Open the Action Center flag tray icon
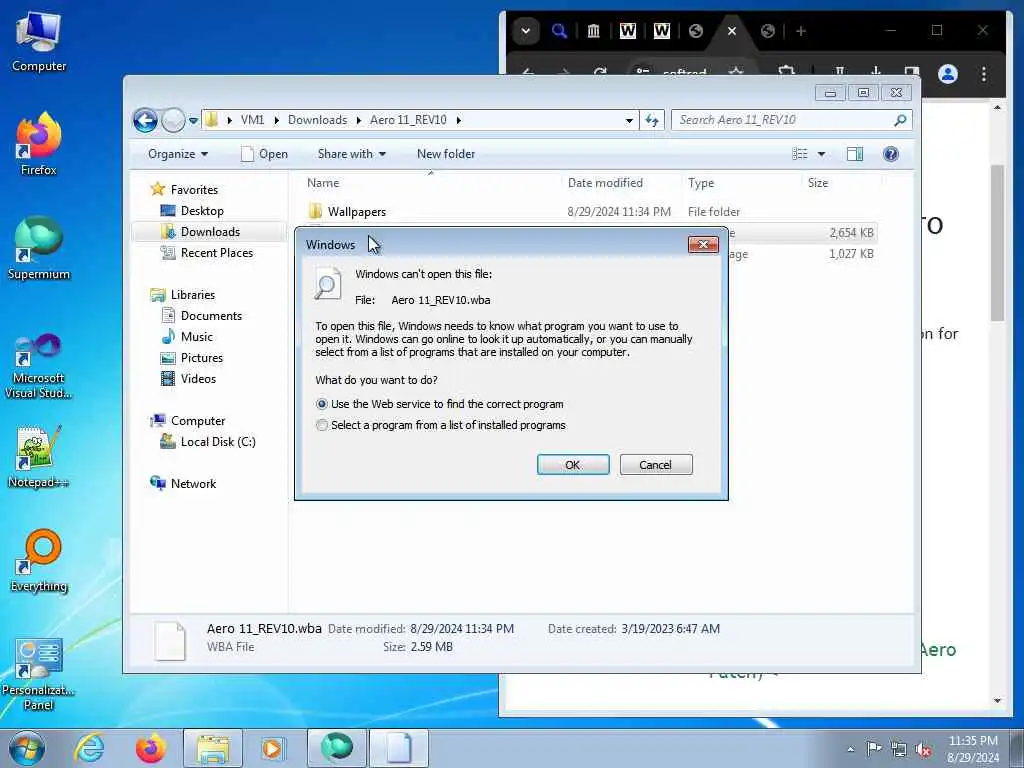Screen dimensions: 1024x768 click(x=874, y=748)
